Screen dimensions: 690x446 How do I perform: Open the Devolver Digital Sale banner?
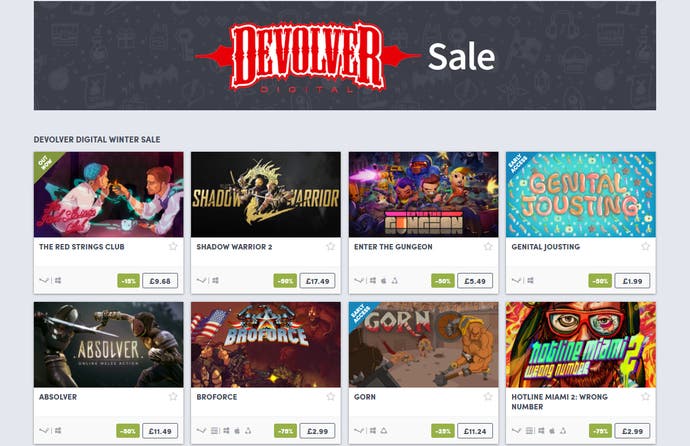pyautogui.click(x=345, y=55)
